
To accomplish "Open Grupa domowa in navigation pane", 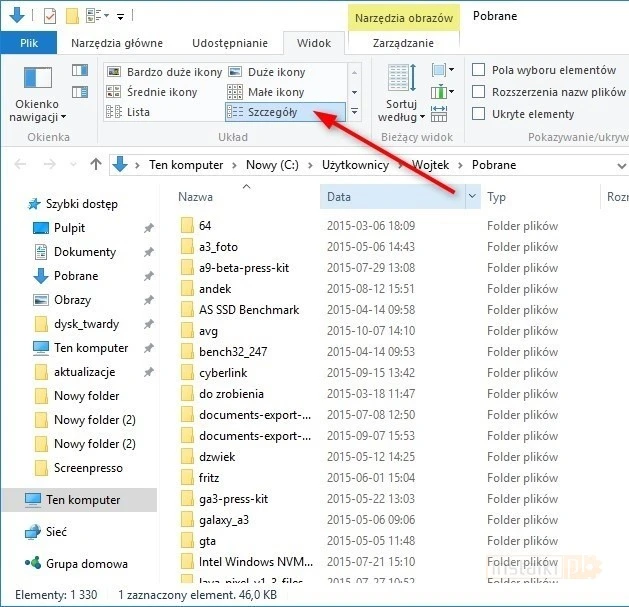I will tap(86, 564).
